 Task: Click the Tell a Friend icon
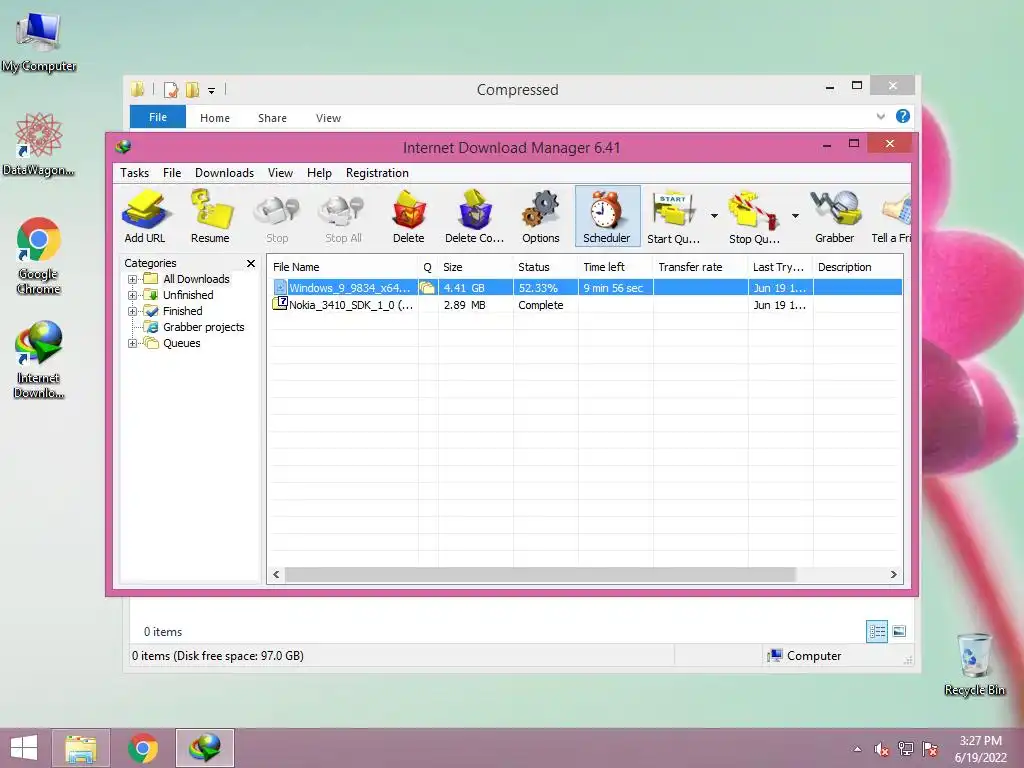(x=892, y=217)
